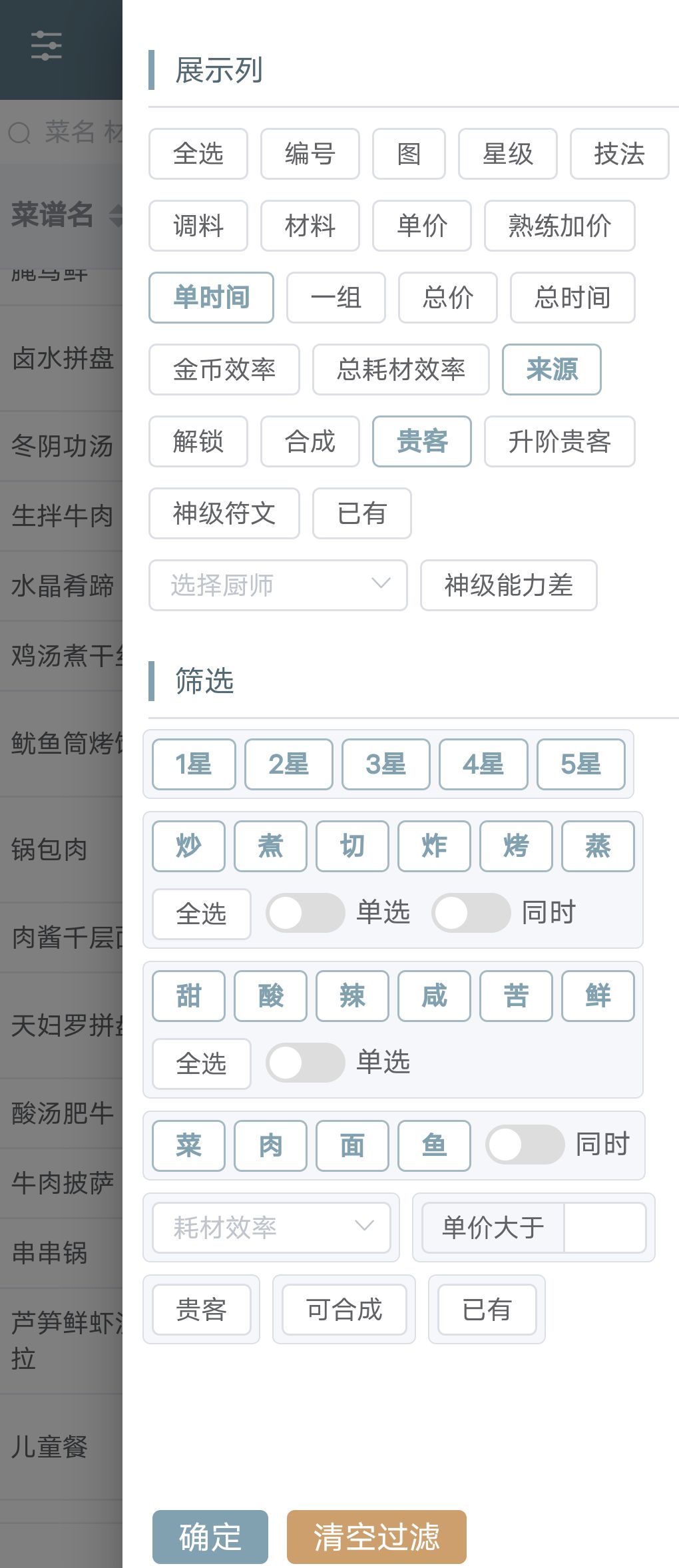Expand the 耗材效率 dropdown
Viewport: 679px width, 1568px height.
[271, 1227]
